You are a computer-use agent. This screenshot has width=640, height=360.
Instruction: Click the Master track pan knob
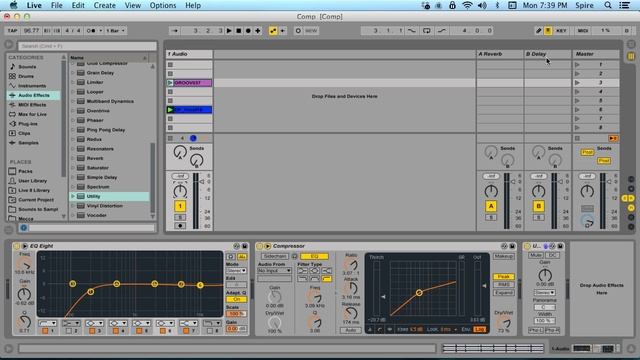point(587,191)
